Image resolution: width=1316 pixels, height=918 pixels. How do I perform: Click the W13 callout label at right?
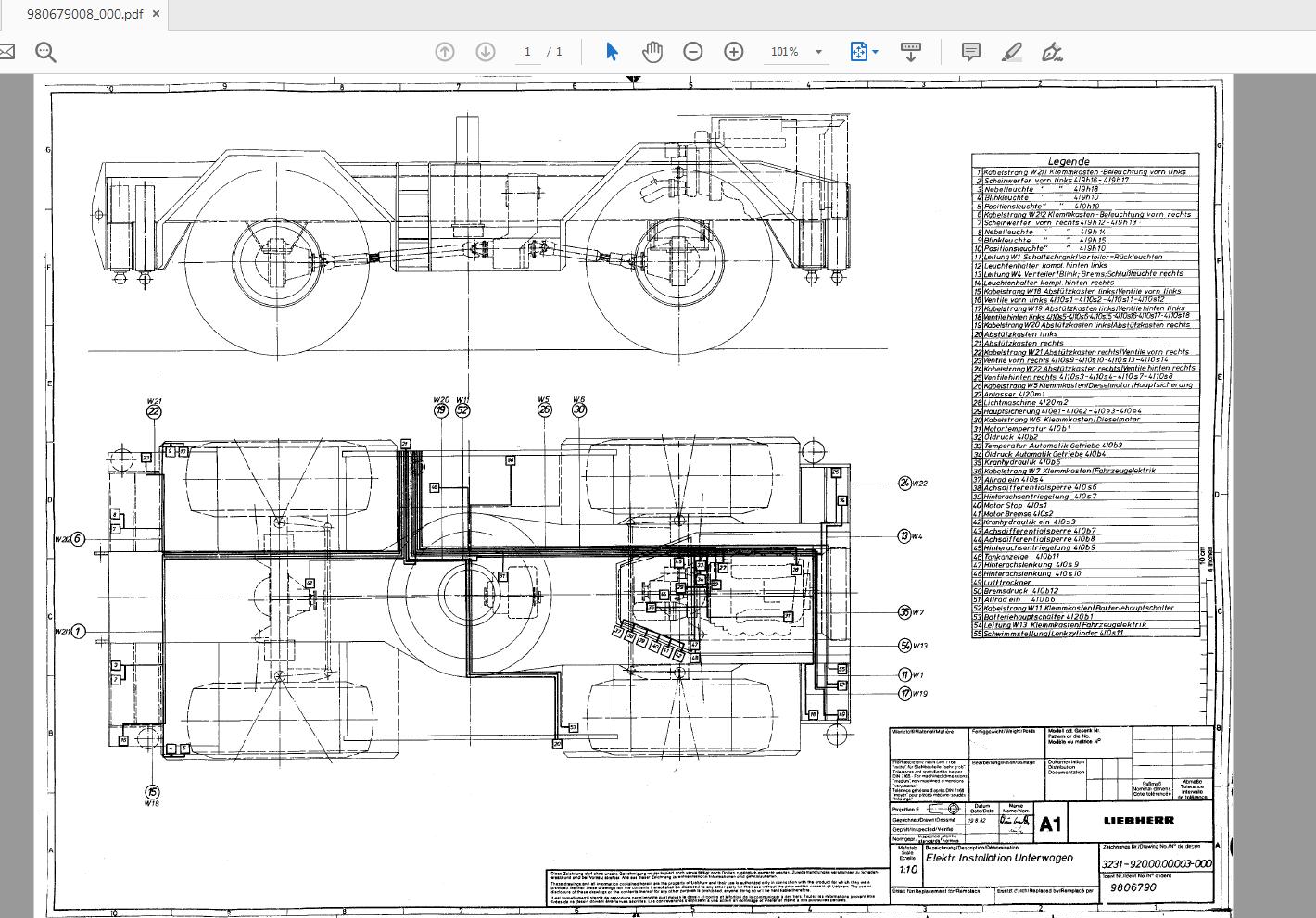coord(919,646)
